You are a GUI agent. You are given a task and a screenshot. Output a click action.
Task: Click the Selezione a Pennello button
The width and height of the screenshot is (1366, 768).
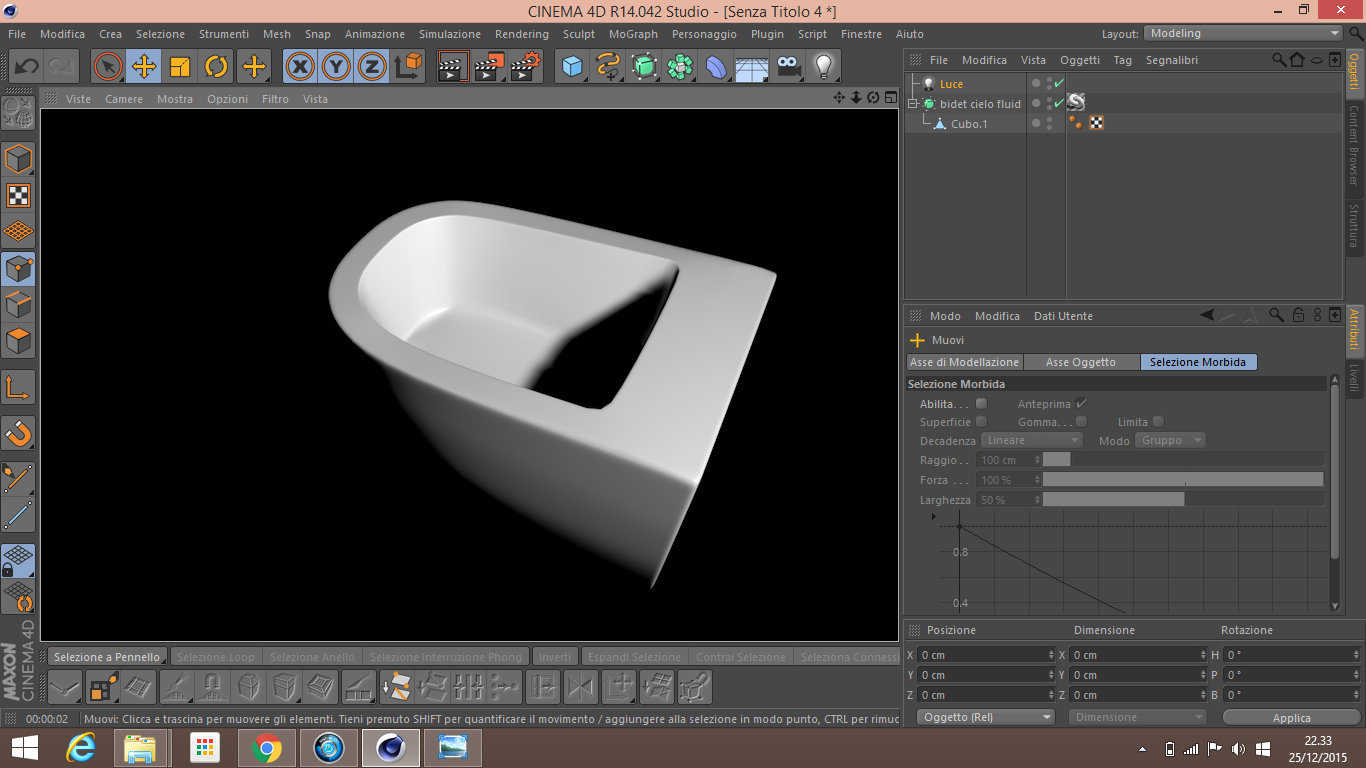click(107, 657)
